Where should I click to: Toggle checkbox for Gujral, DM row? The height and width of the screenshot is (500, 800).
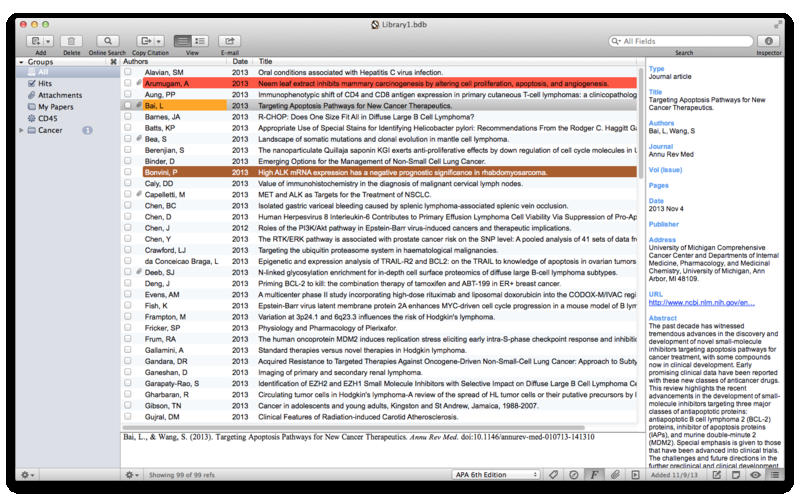(x=127, y=415)
